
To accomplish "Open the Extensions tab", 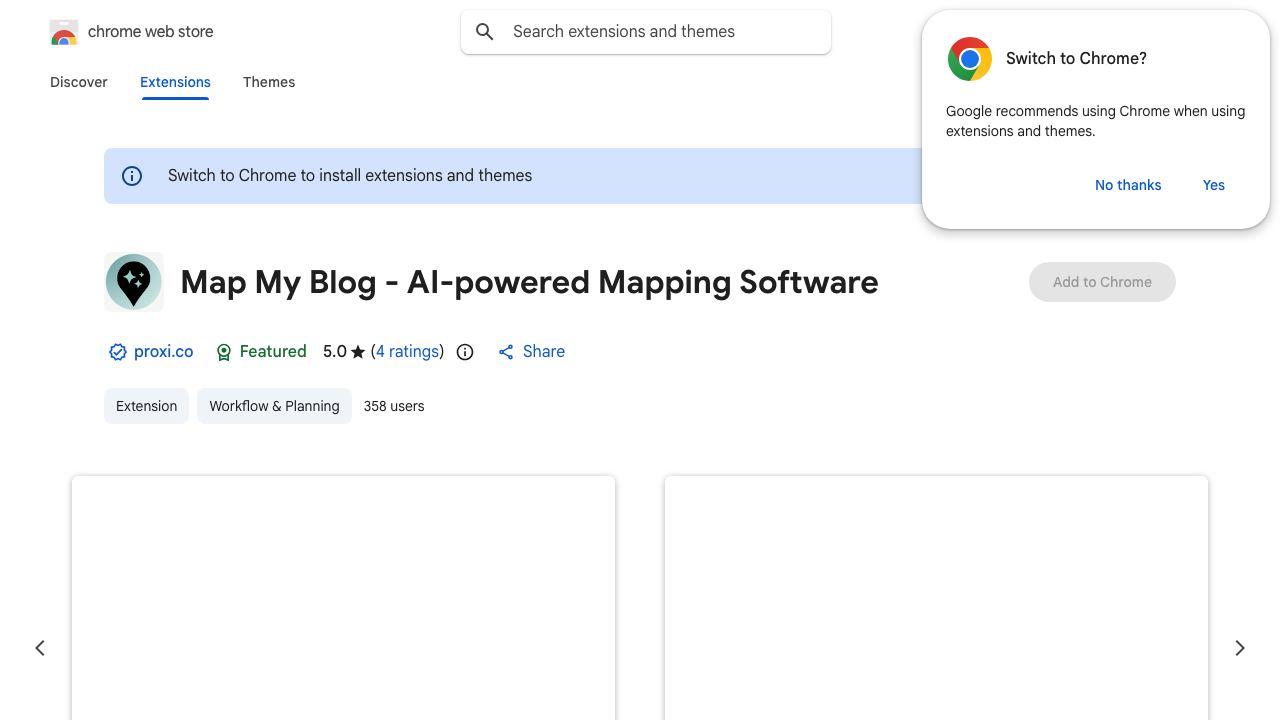I will pos(175,82).
